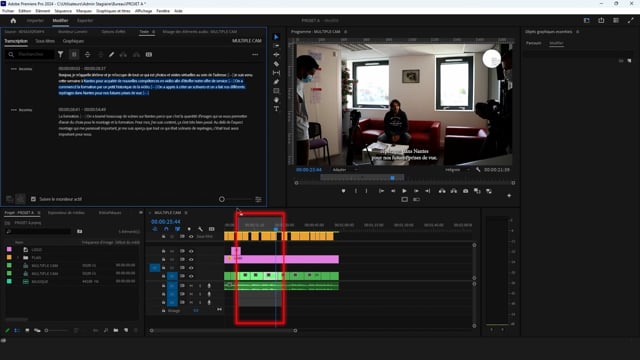The height and width of the screenshot is (360, 640).
Task: Open Program monitor panel menu
Action: tap(345, 31)
